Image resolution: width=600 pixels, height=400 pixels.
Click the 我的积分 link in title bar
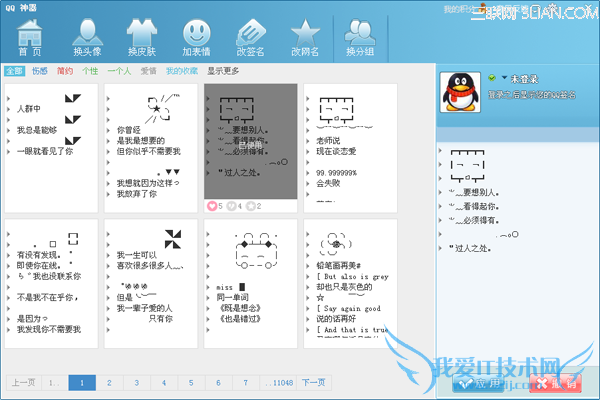point(458,9)
